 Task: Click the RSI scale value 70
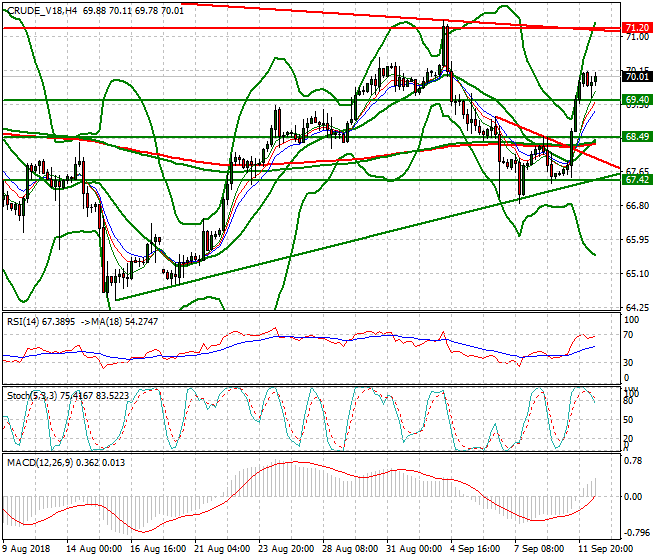pos(628,336)
